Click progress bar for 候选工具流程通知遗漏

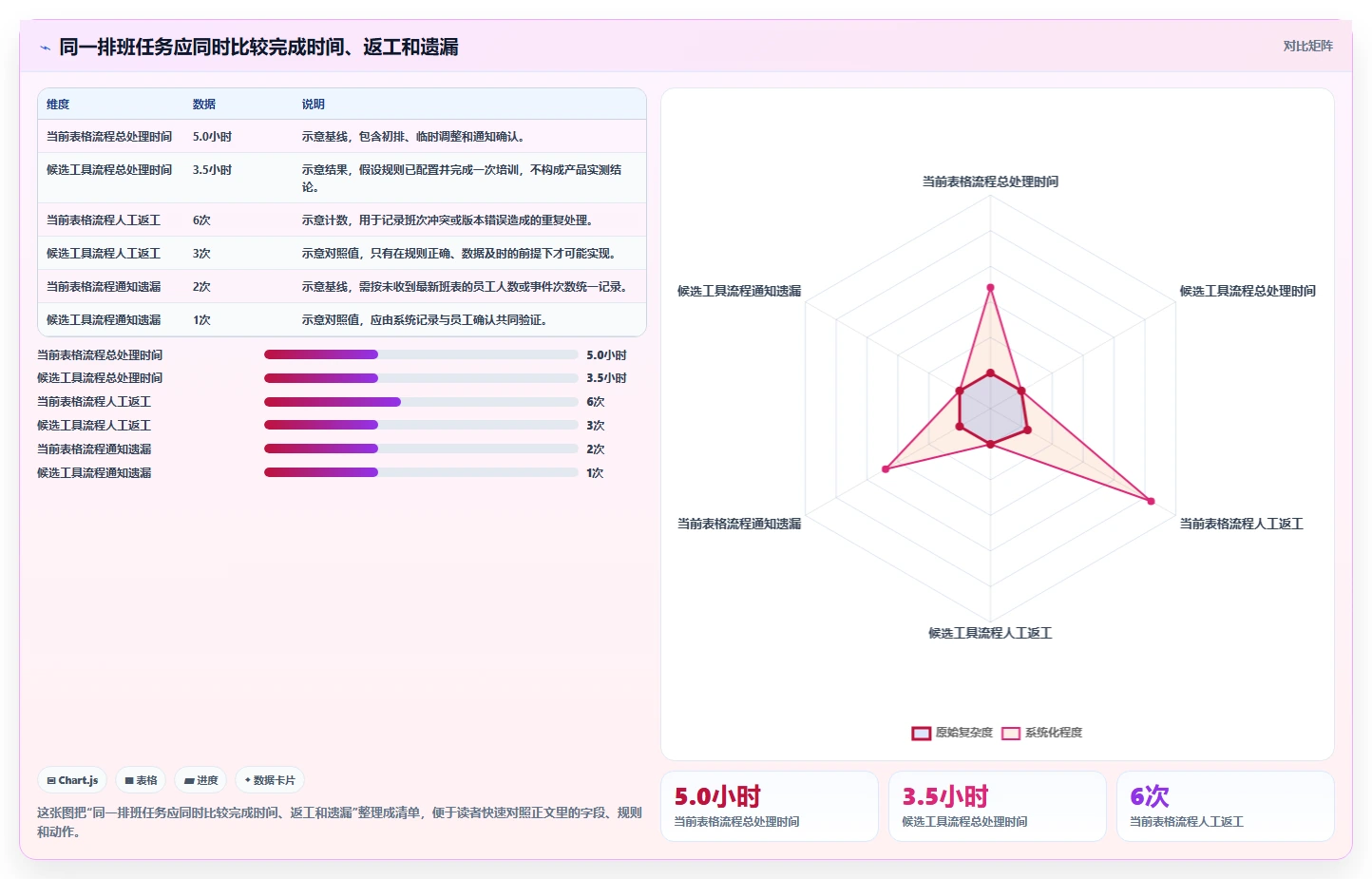click(421, 472)
